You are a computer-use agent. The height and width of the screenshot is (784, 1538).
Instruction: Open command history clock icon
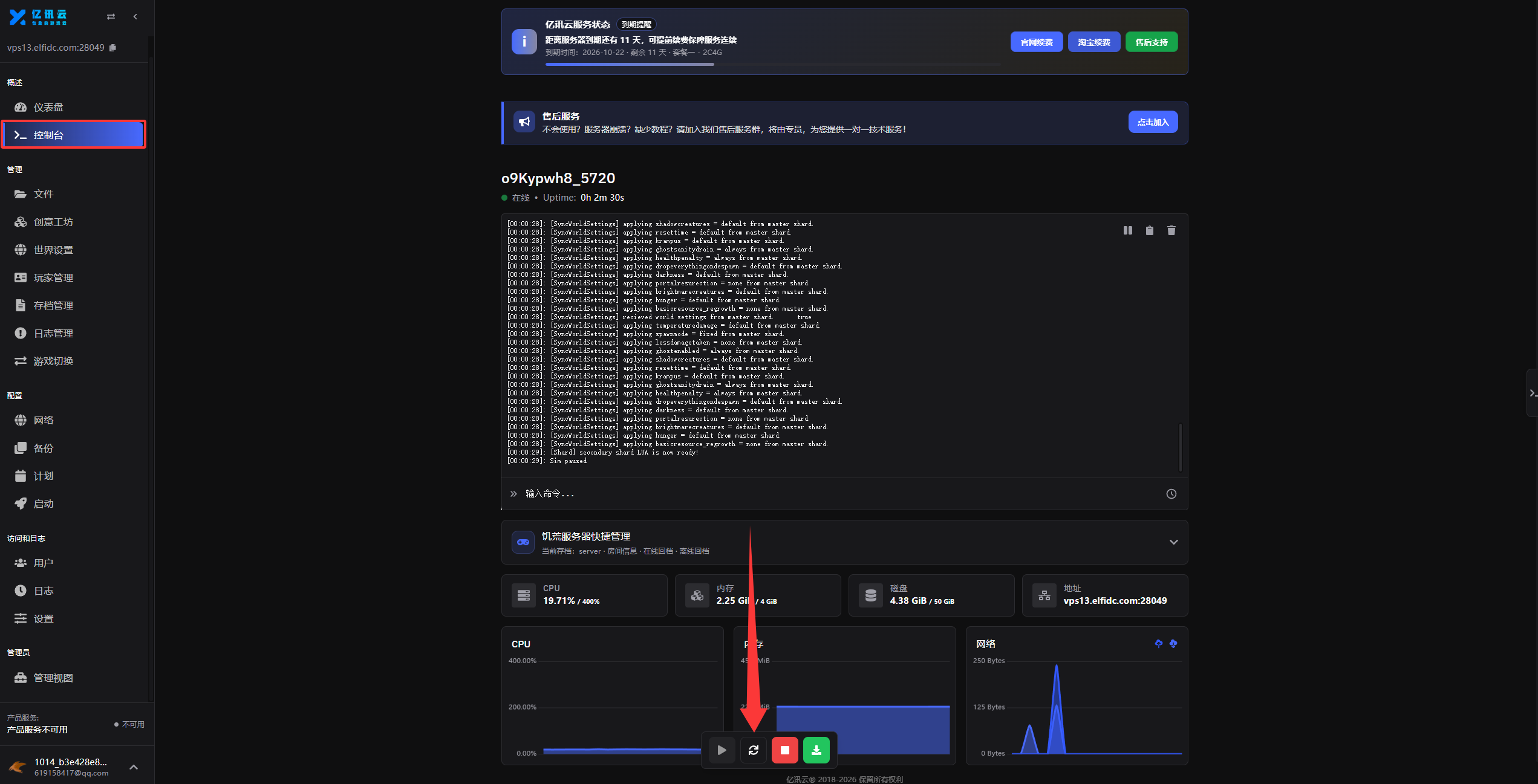point(1171,494)
